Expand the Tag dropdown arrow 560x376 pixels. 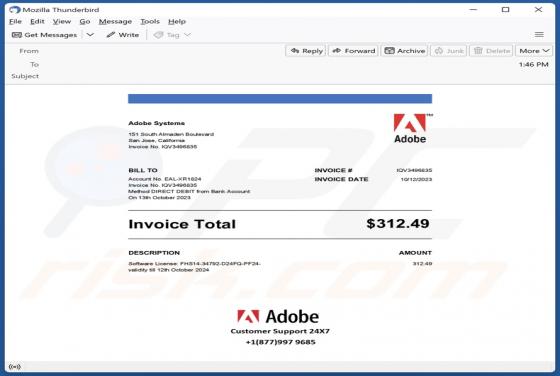tap(188, 35)
